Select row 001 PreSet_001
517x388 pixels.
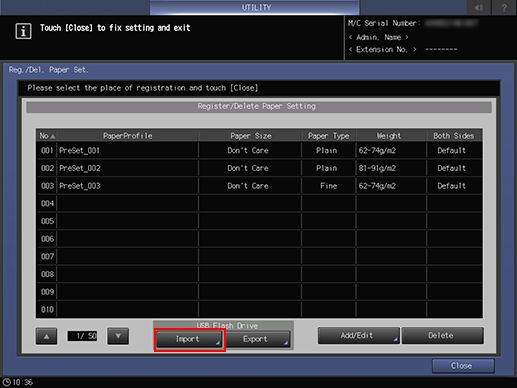[x=259, y=150]
